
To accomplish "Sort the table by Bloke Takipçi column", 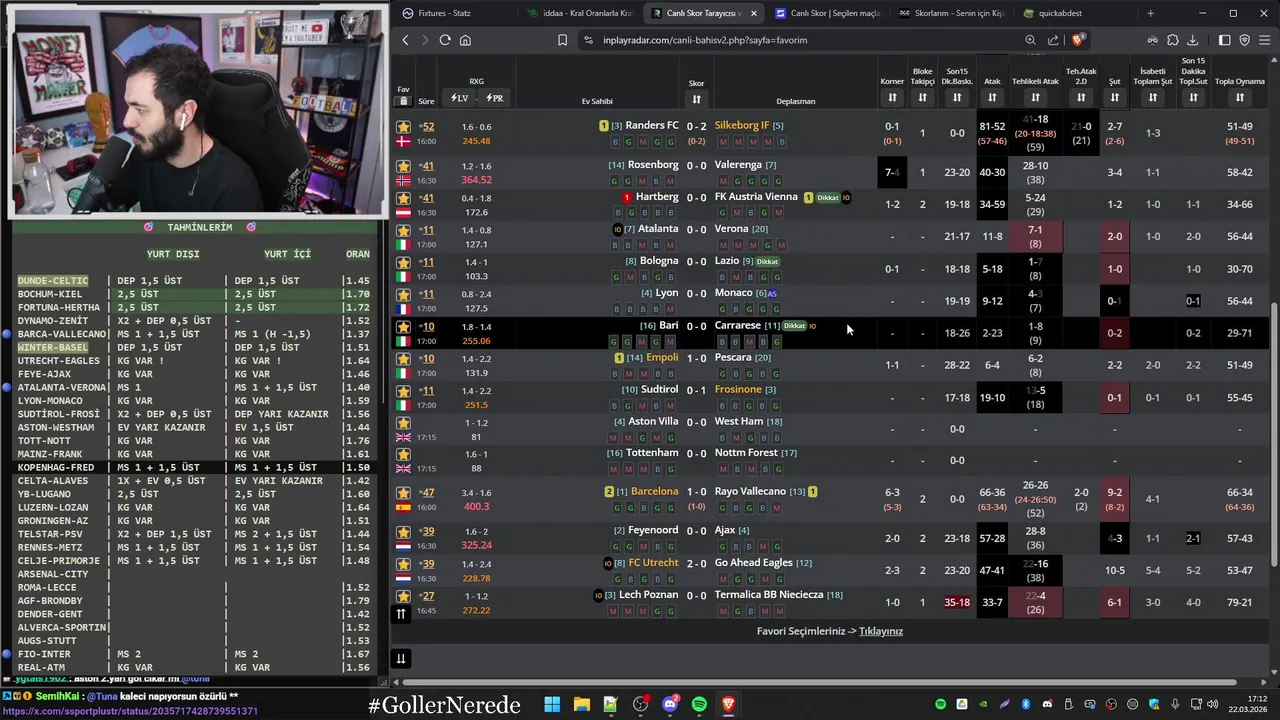I will 922,97.
